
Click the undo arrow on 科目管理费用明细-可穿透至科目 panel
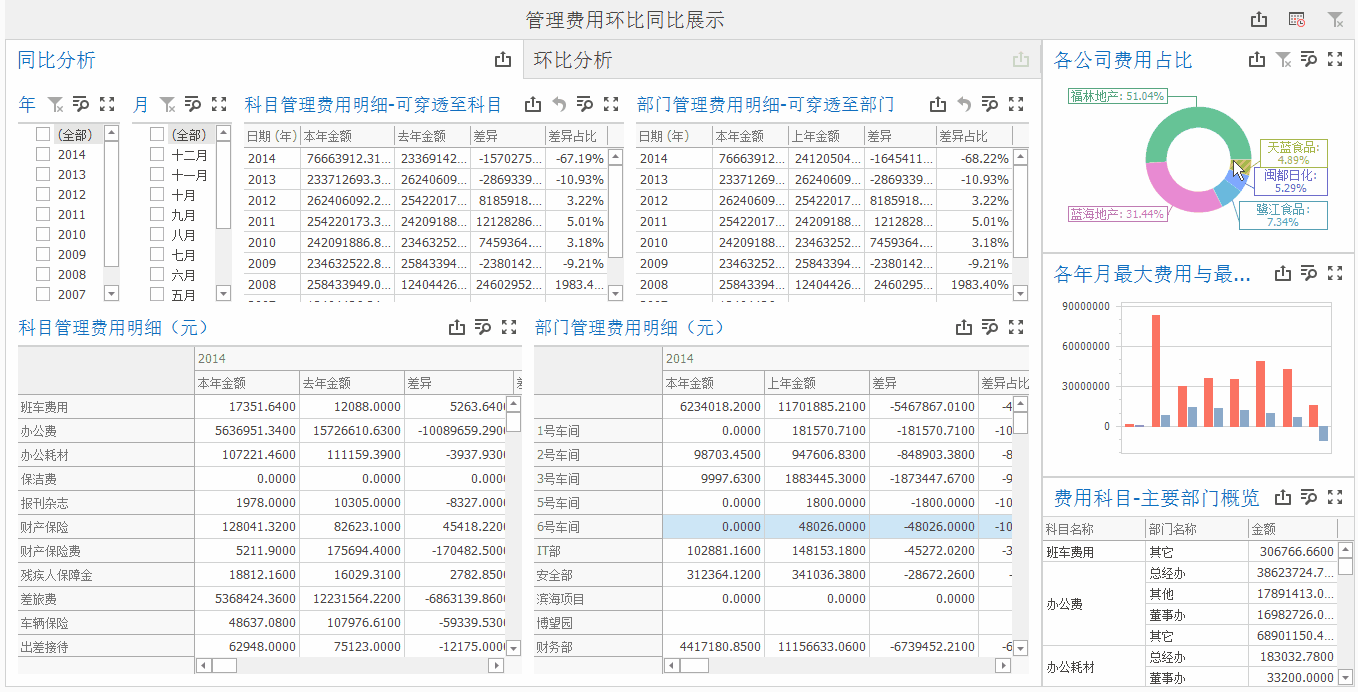[559, 104]
